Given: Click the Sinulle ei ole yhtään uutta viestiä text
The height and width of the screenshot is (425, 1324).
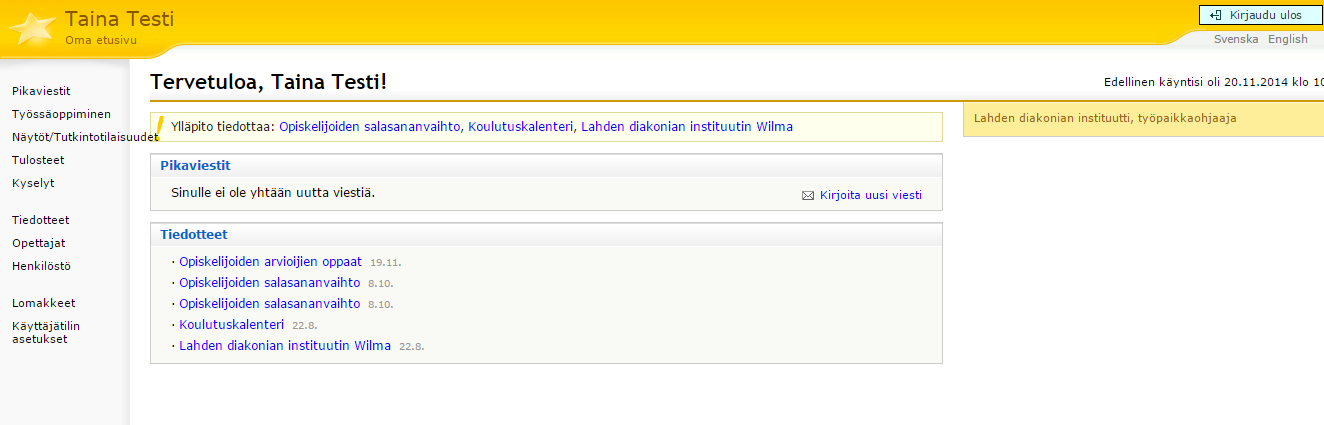Looking at the screenshot, I should point(273,191).
